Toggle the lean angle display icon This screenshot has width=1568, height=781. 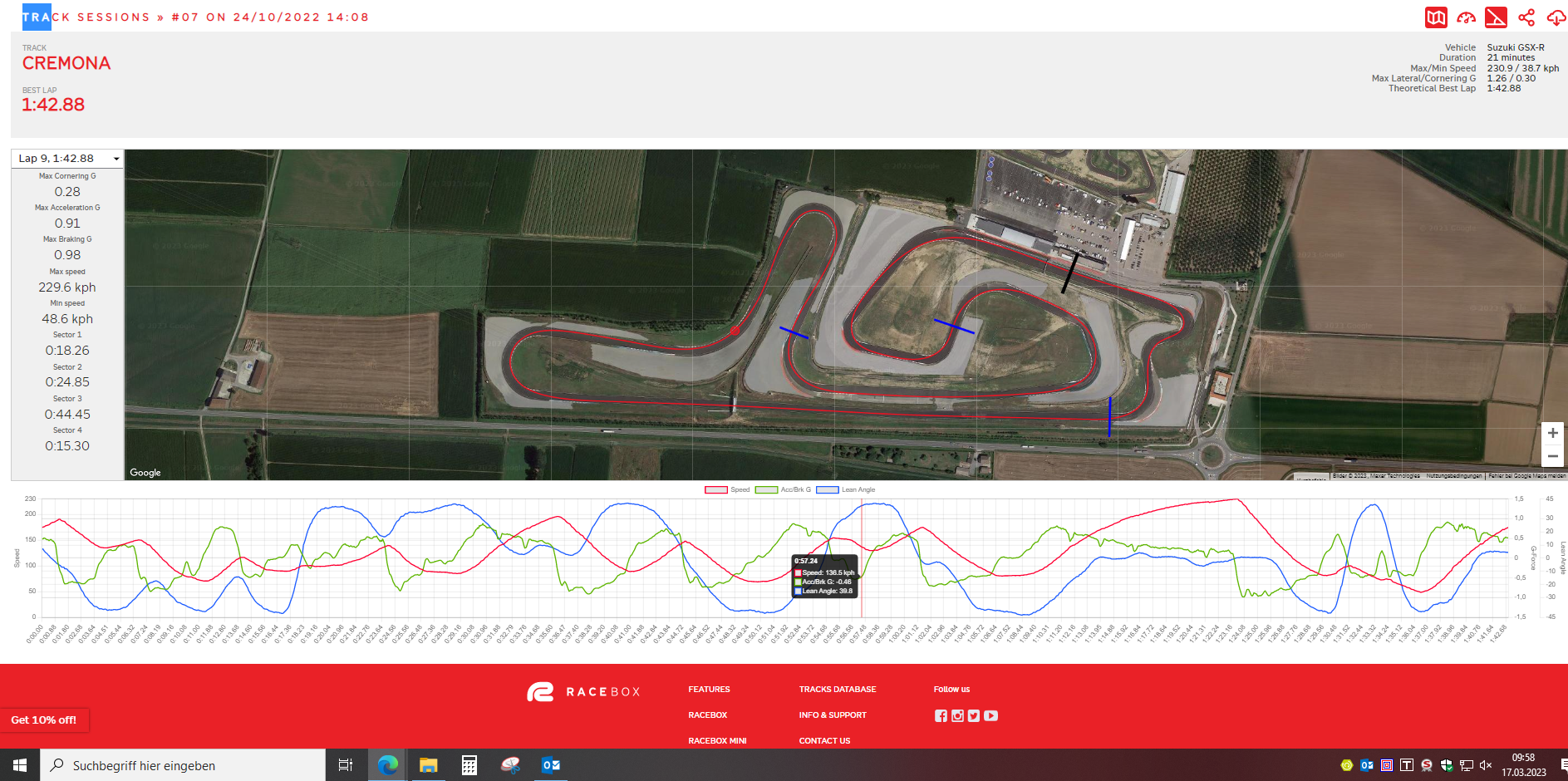(1496, 17)
